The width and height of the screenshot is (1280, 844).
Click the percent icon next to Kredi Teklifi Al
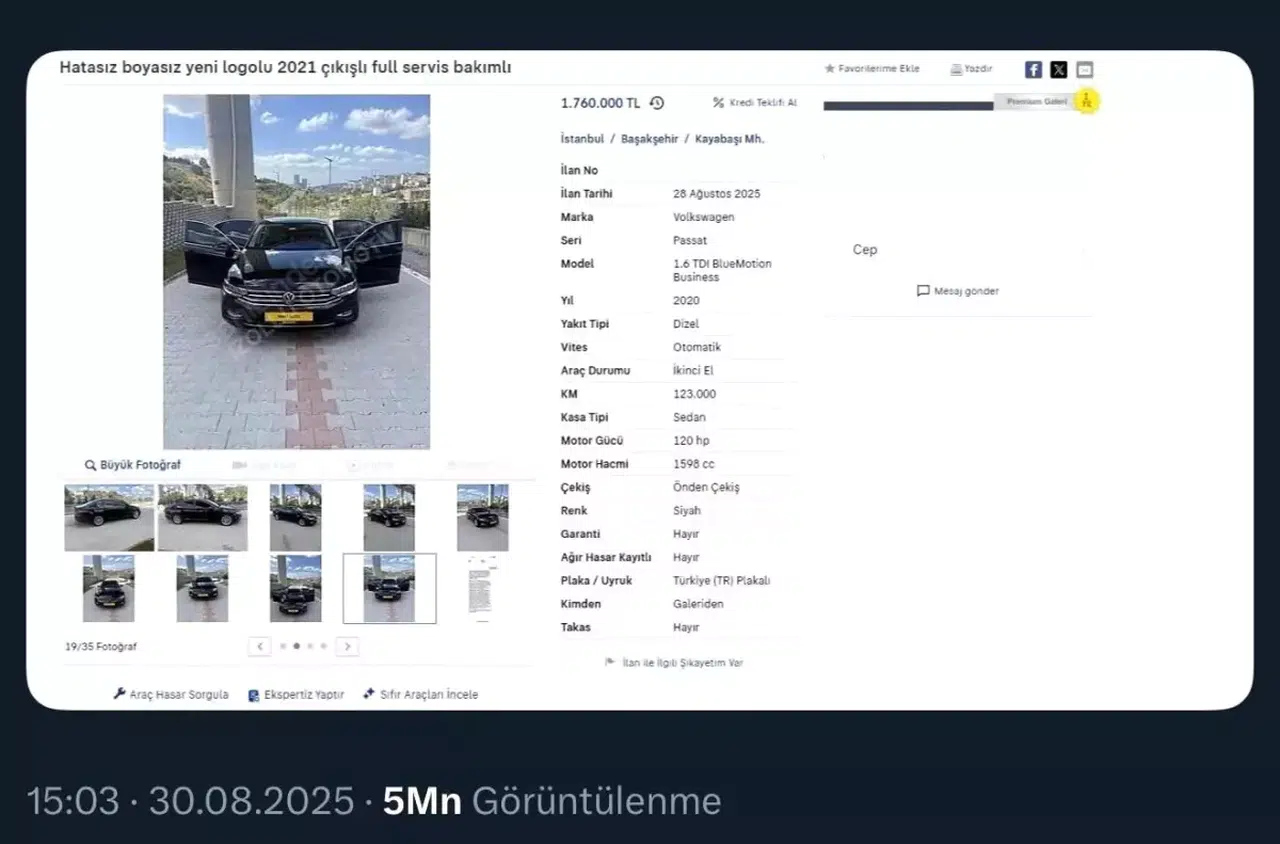click(x=717, y=102)
